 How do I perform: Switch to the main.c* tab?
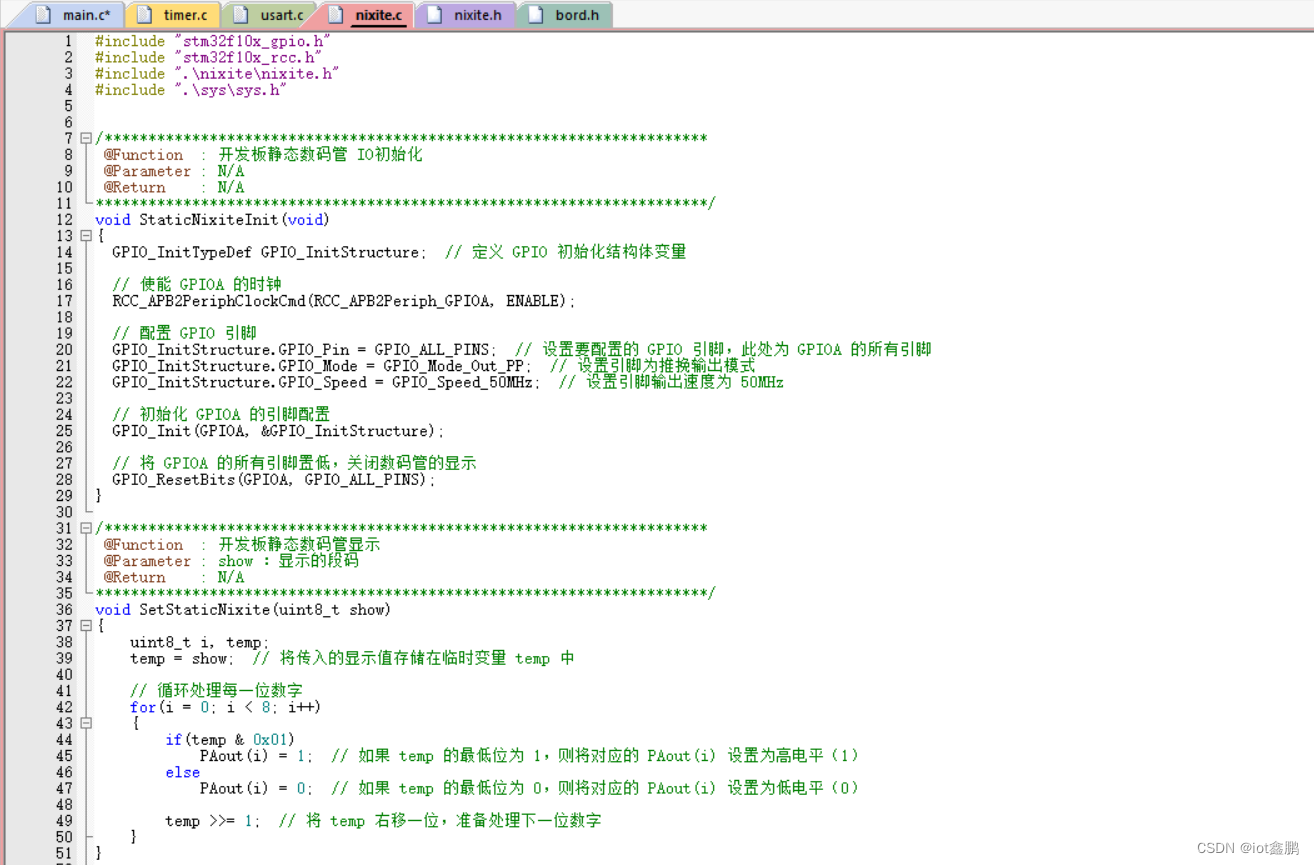[x=72, y=15]
